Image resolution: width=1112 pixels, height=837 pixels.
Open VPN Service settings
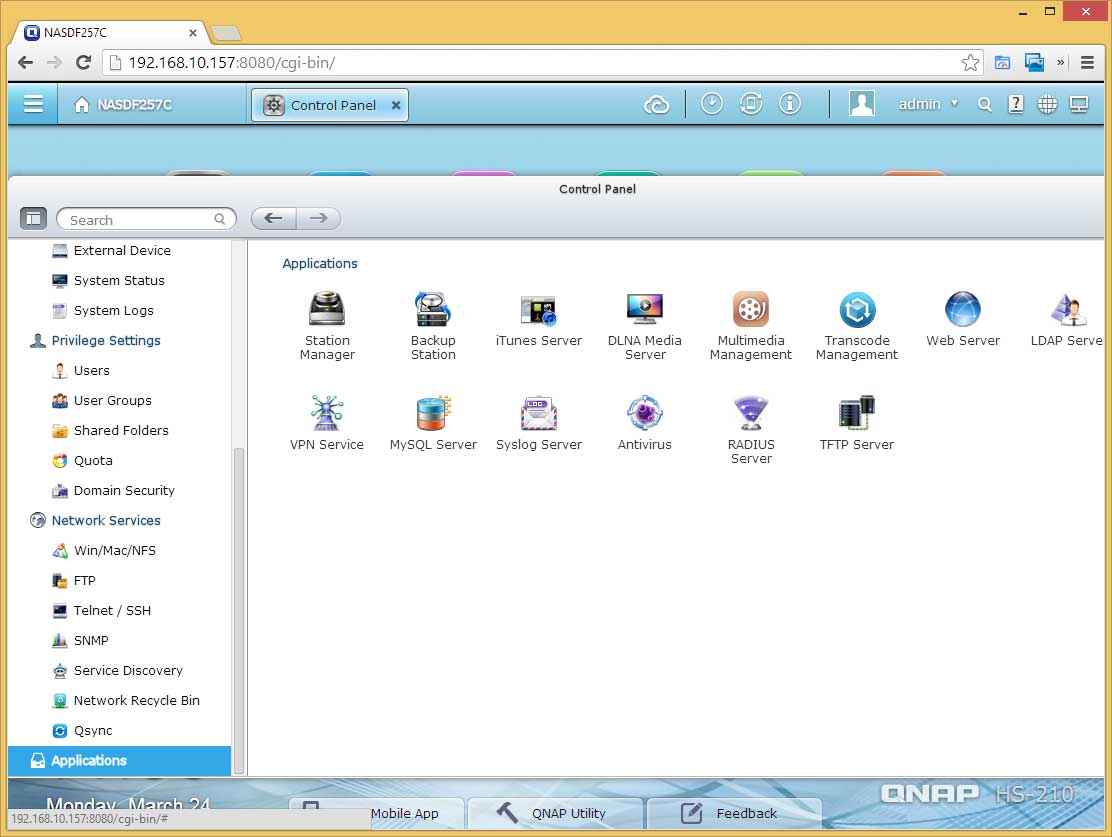click(327, 423)
